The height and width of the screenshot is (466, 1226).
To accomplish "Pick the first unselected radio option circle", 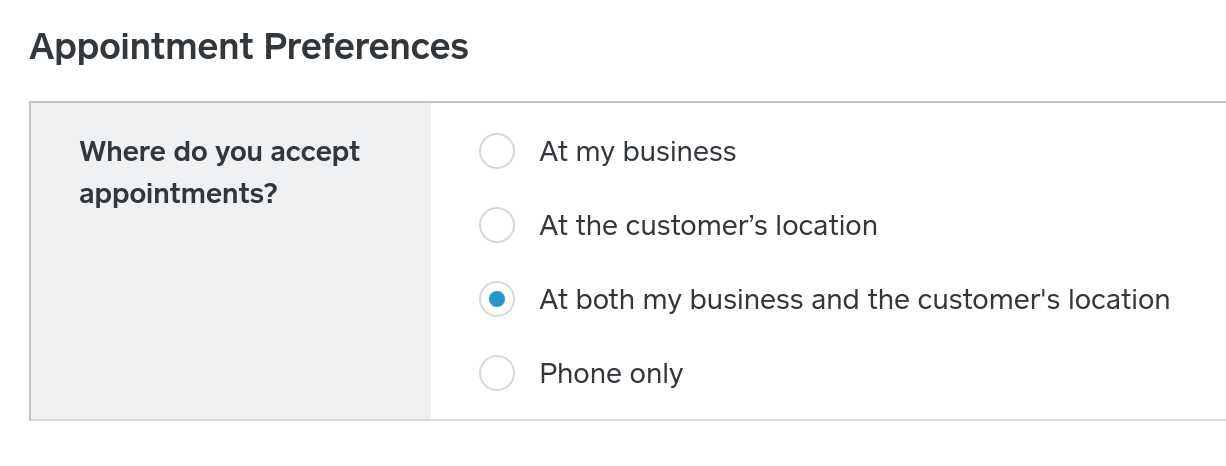I will tap(497, 152).
